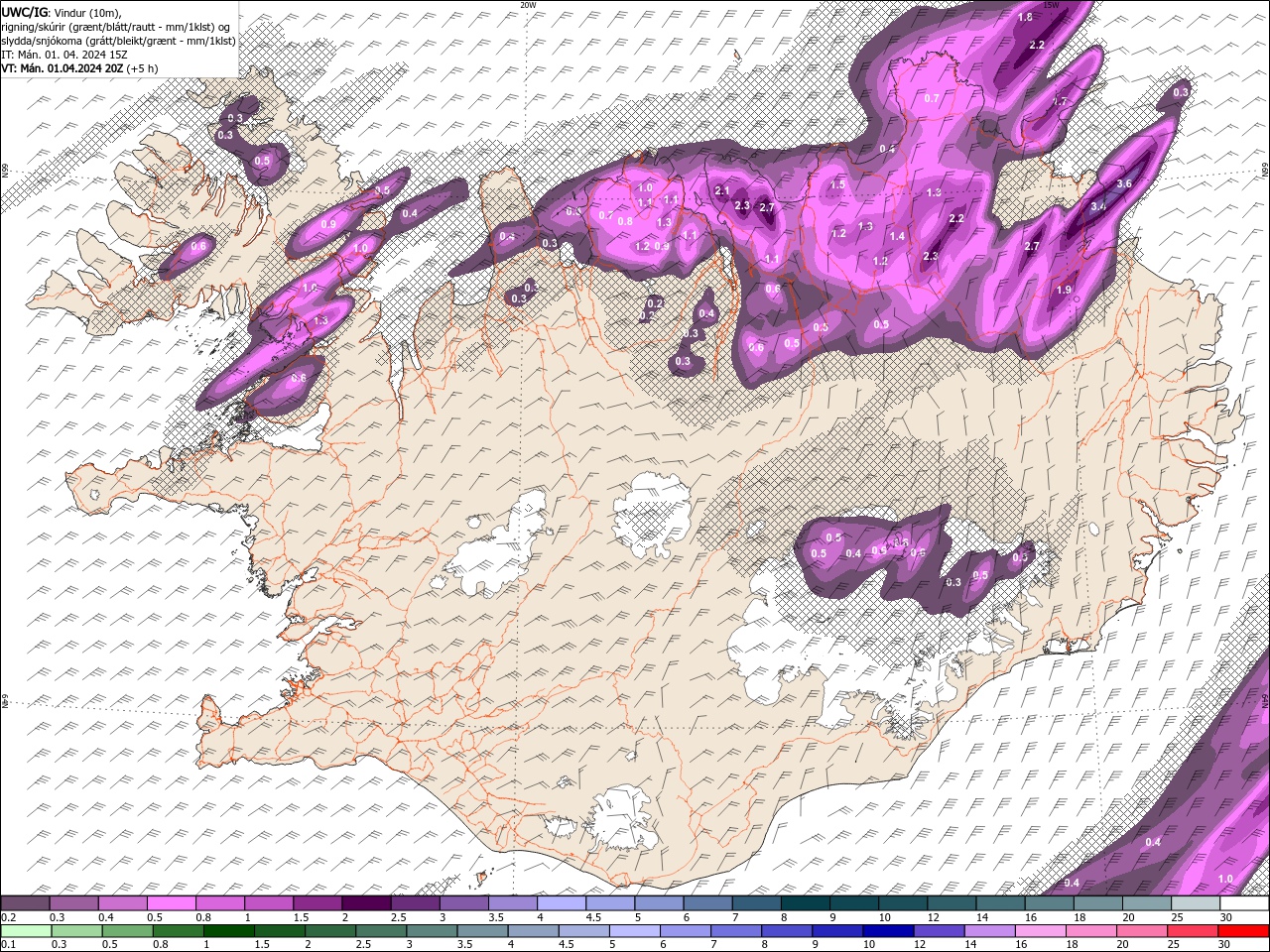Click the UWC/IG title in the header box
Viewport: 1270px width, 952px height.
coord(25,12)
